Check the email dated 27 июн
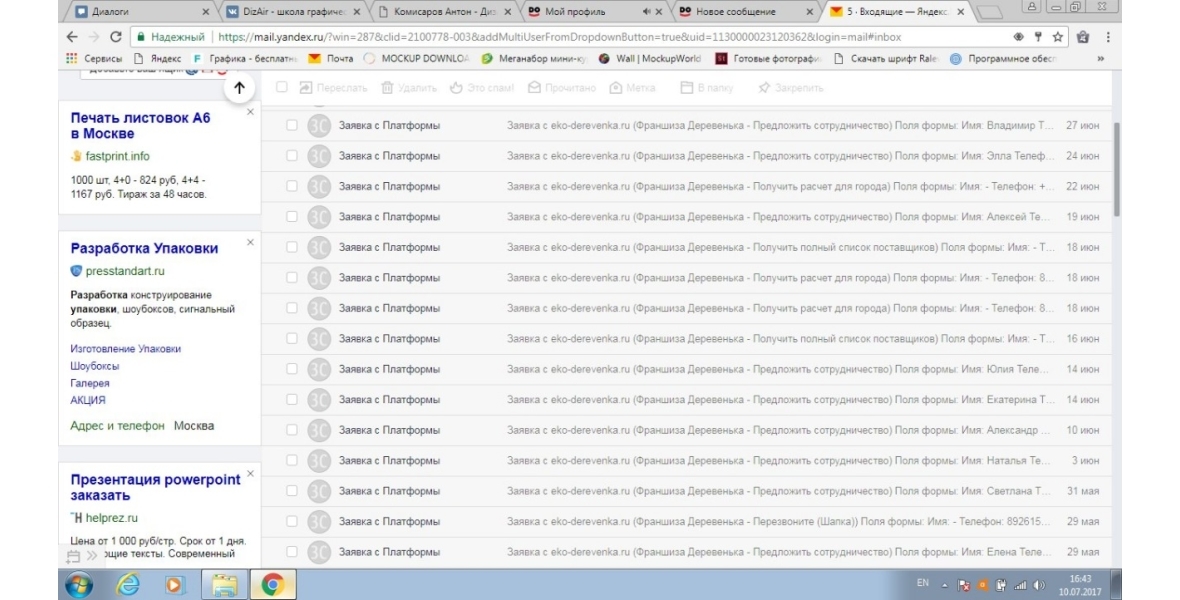 tap(292, 126)
